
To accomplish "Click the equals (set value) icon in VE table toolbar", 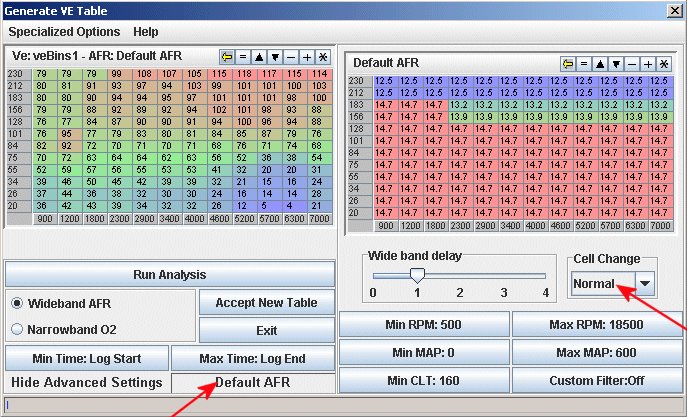I will tap(243, 57).
